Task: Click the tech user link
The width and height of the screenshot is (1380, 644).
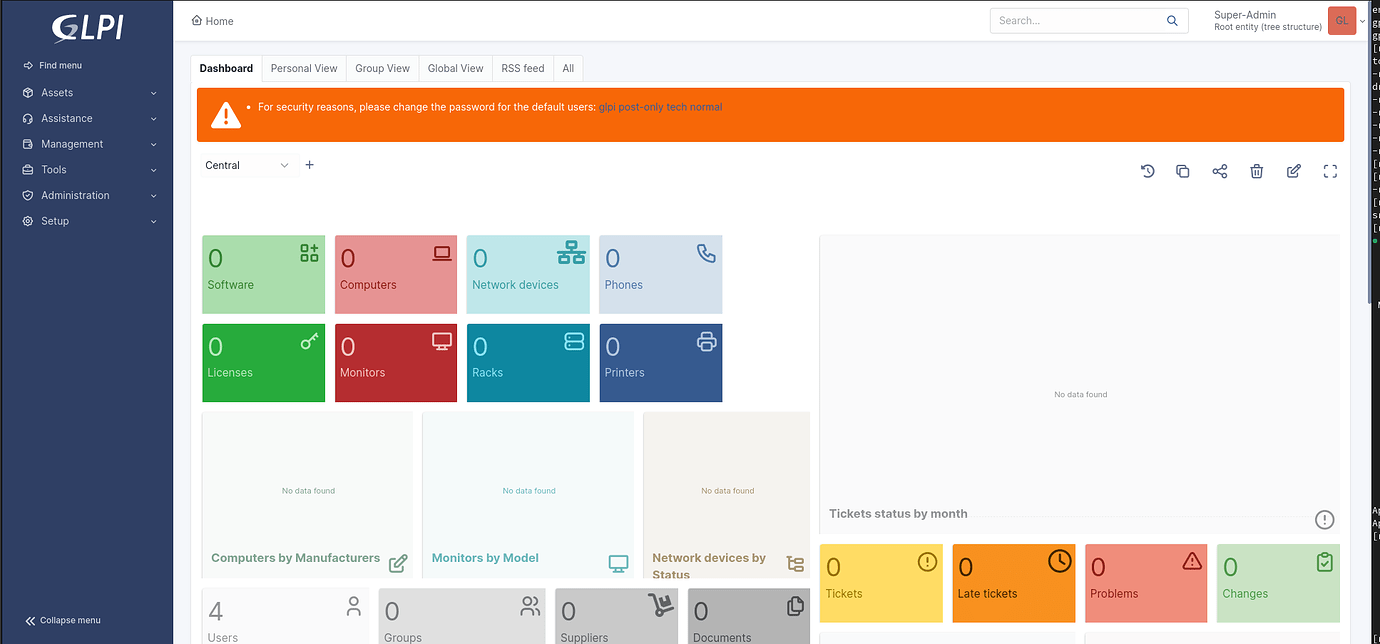Action: [677, 107]
